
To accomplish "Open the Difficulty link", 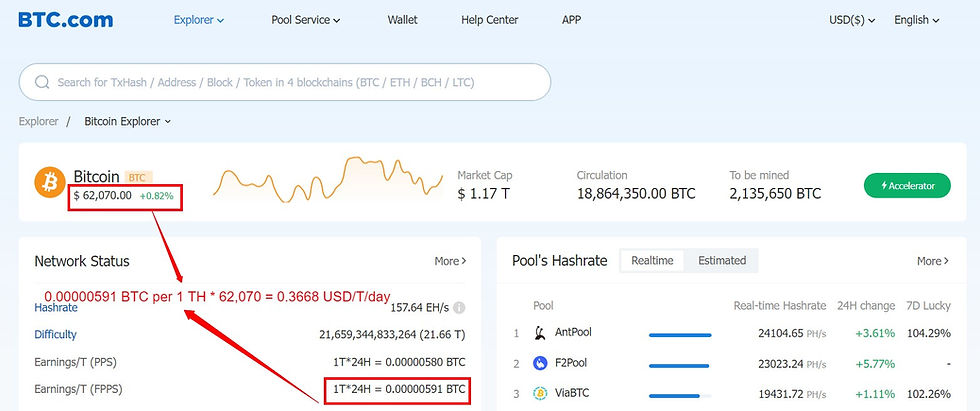I will (x=56, y=334).
